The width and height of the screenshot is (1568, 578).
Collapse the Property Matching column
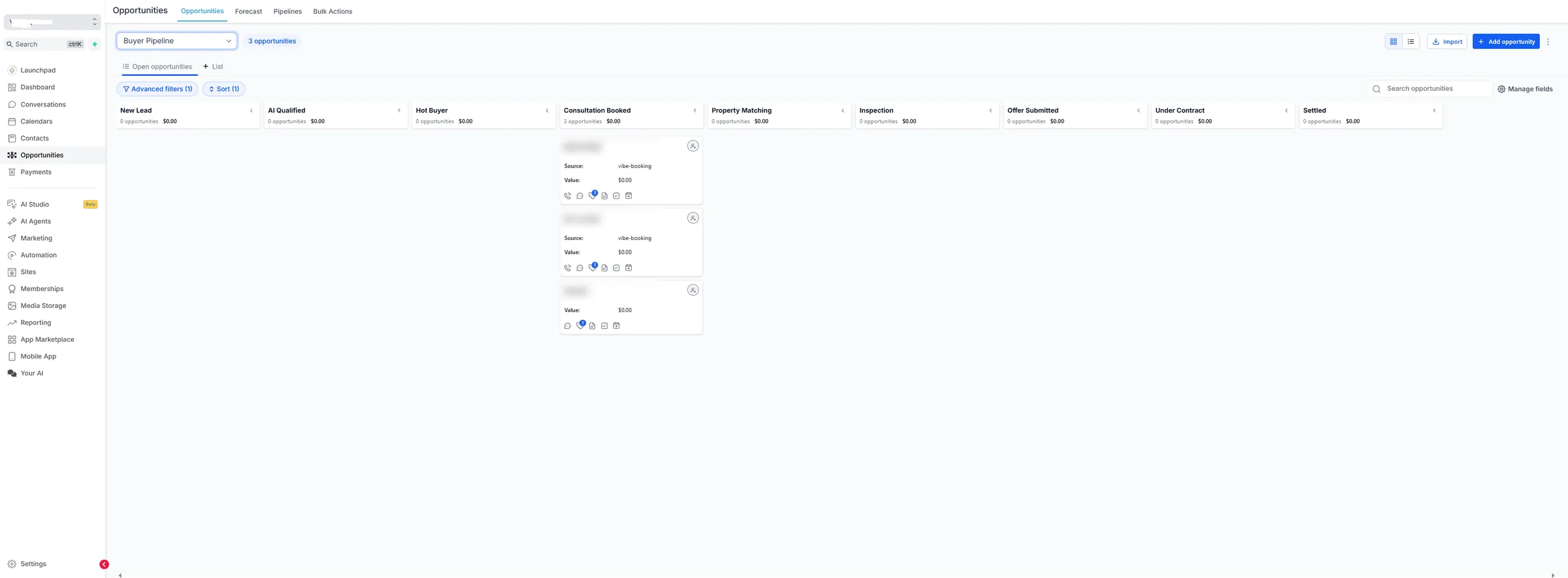pyautogui.click(x=842, y=110)
